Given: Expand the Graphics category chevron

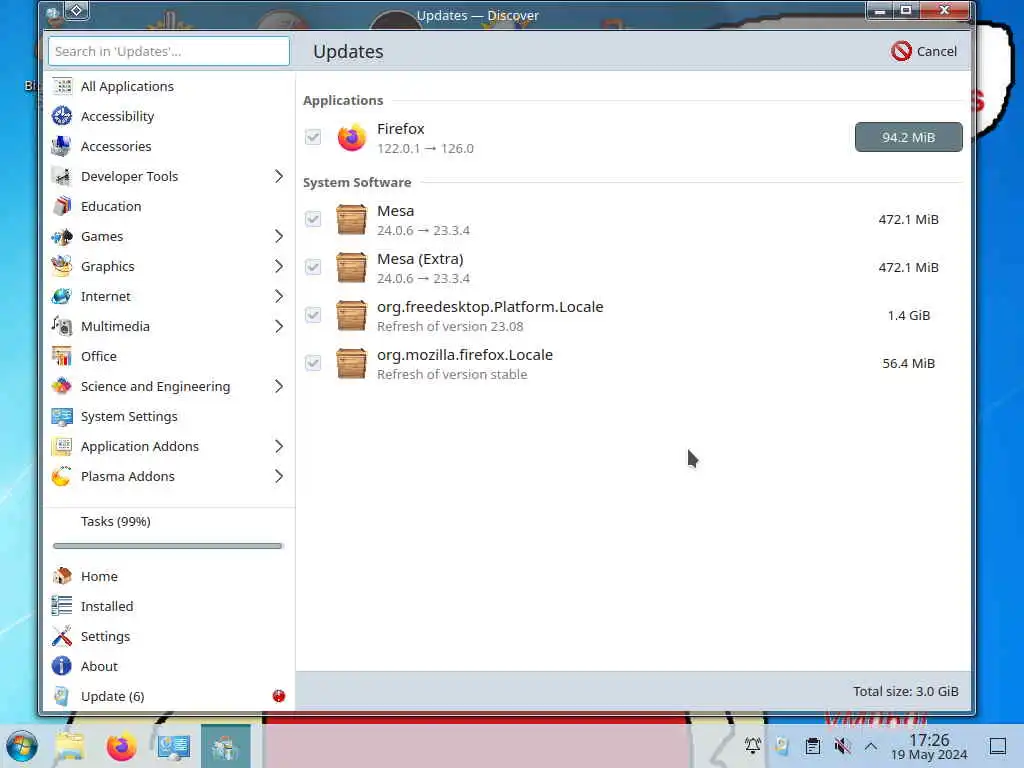Looking at the screenshot, I should click(279, 266).
